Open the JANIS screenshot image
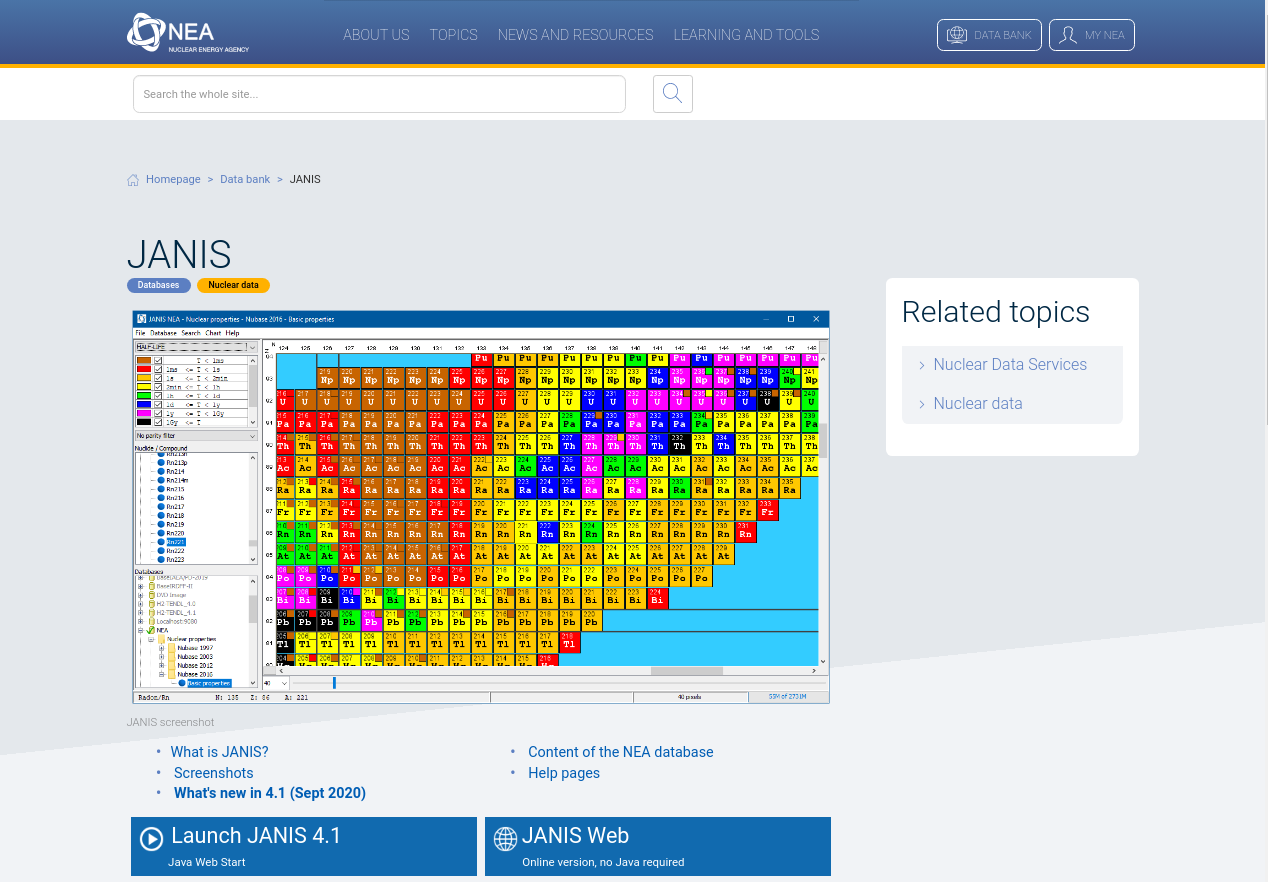The width and height of the screenshot is (1268, 882). click(481, 507)
